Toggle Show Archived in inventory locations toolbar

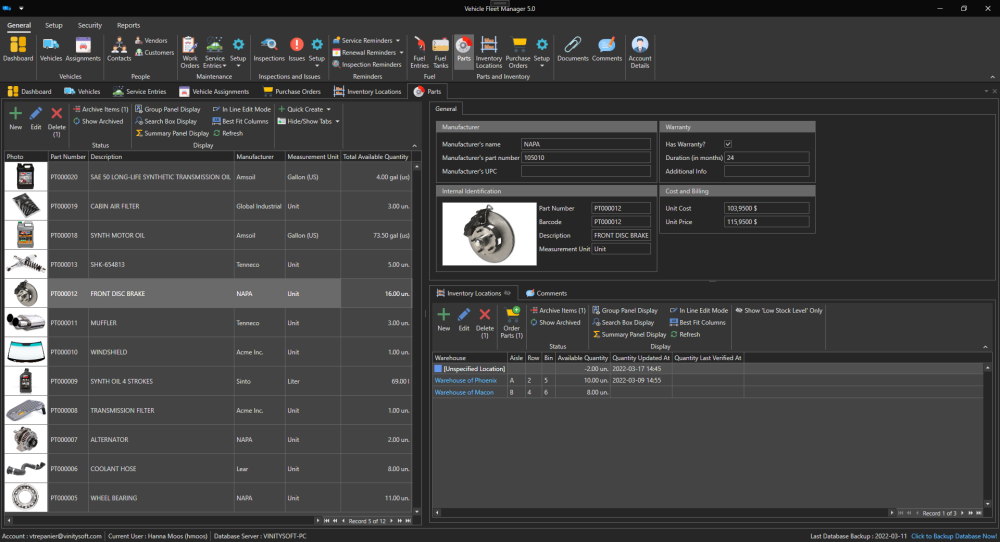pyautogui.click(x=555, y=323)
